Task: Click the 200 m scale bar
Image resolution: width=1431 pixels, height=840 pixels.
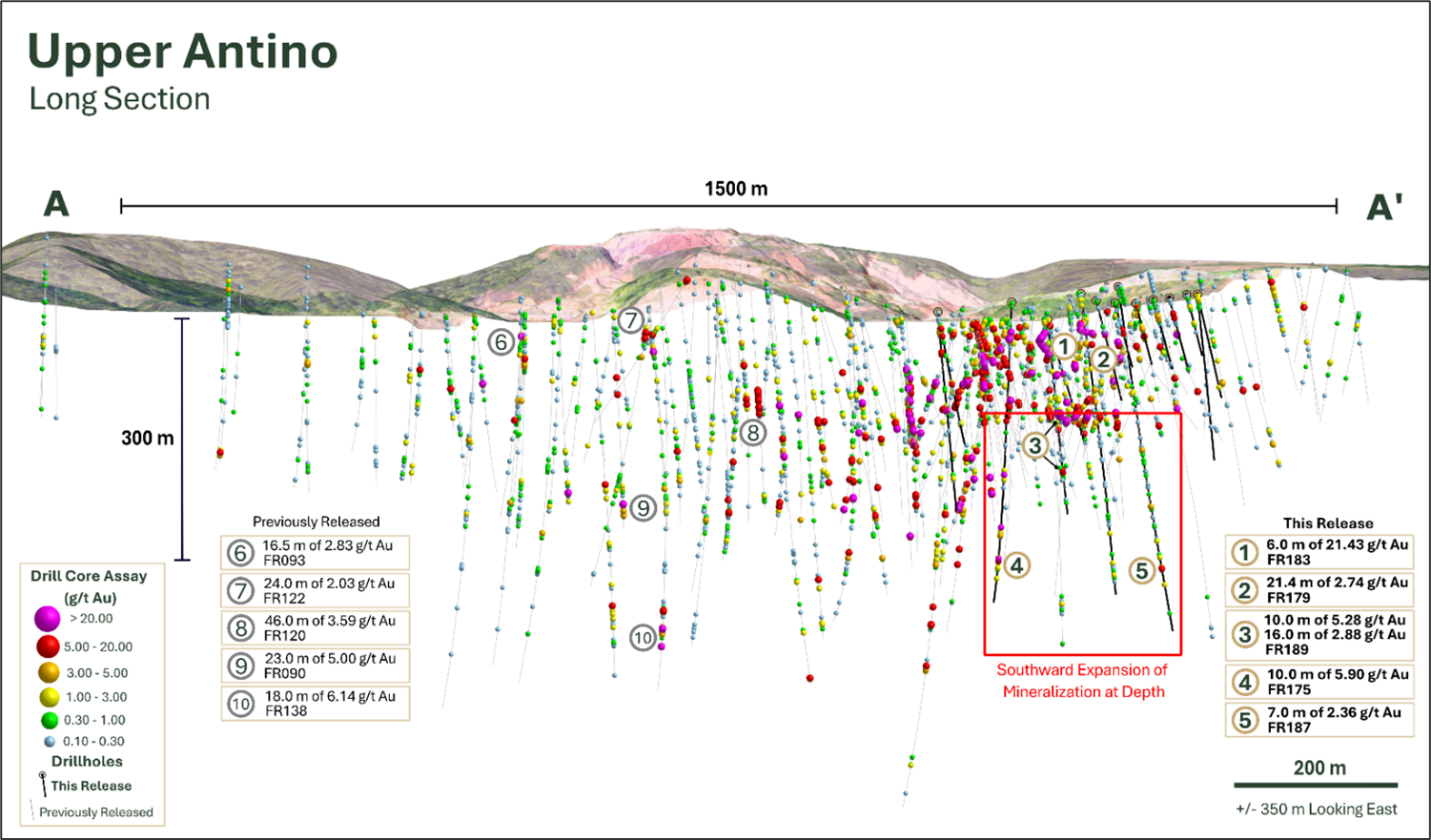Action: click(1316, 785)
